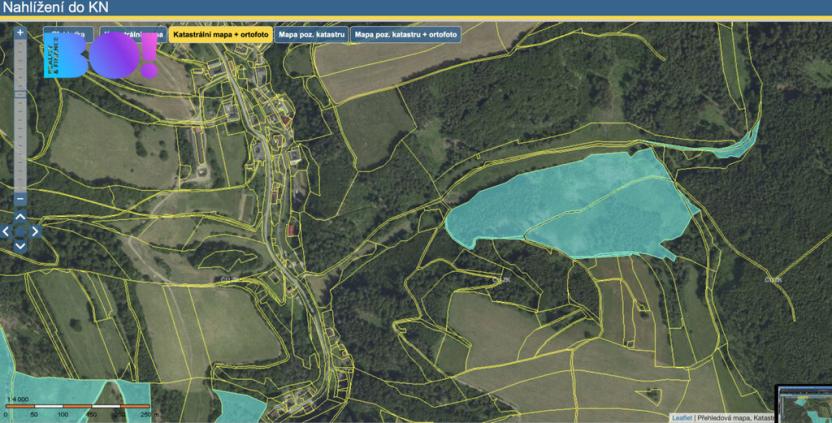Open the Leaflet attribution link
This screenshot has height=423, width=832.
pyautogui.click(x=681, y=417)
